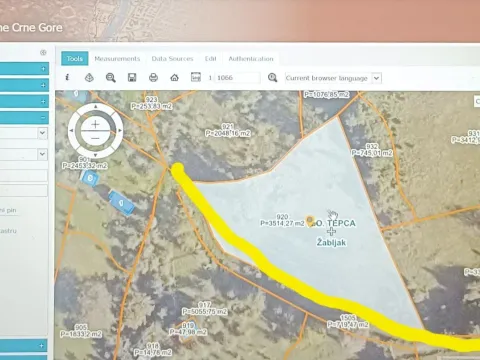Click parcel label 906 P=1833,2 m2

click(x=81, y=331)
